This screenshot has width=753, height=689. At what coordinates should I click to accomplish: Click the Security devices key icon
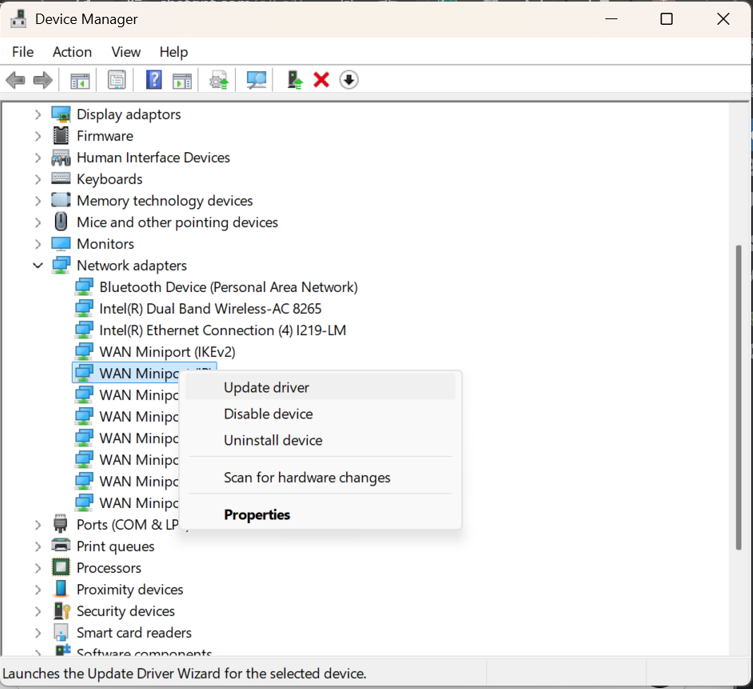[x=62, y=611]
